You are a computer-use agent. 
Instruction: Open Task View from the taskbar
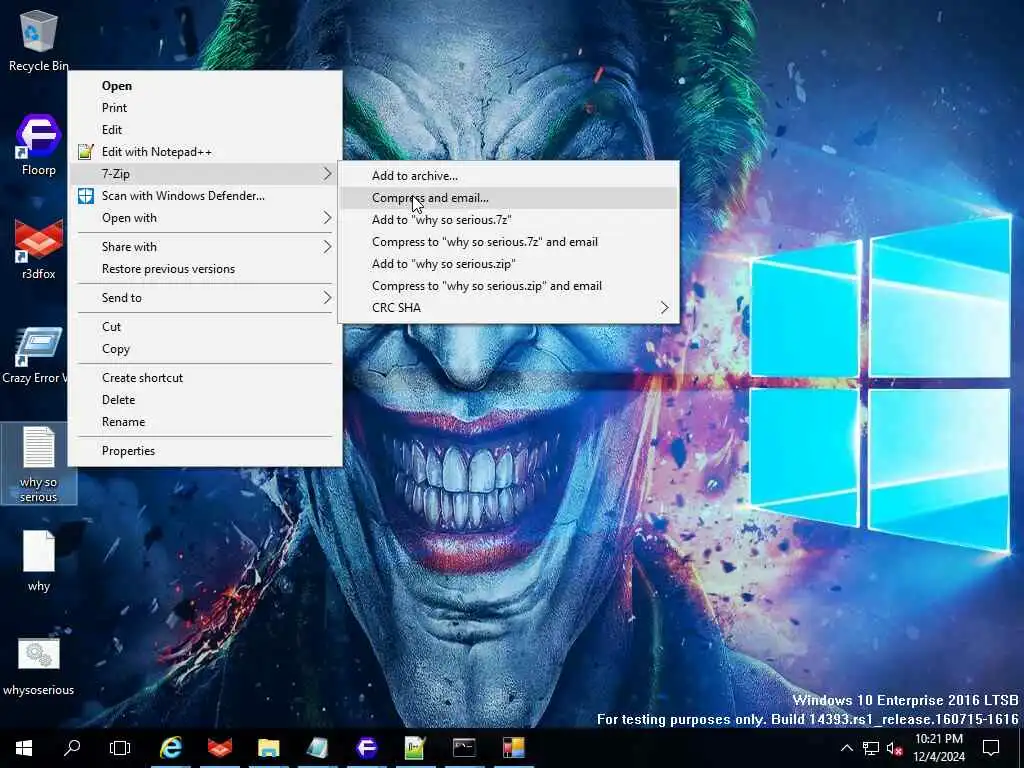120,748
